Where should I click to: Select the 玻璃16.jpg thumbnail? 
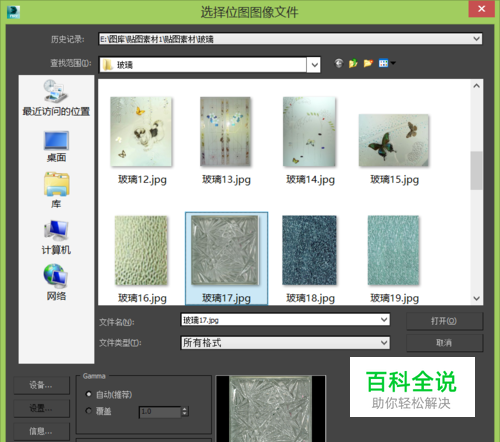141,250
